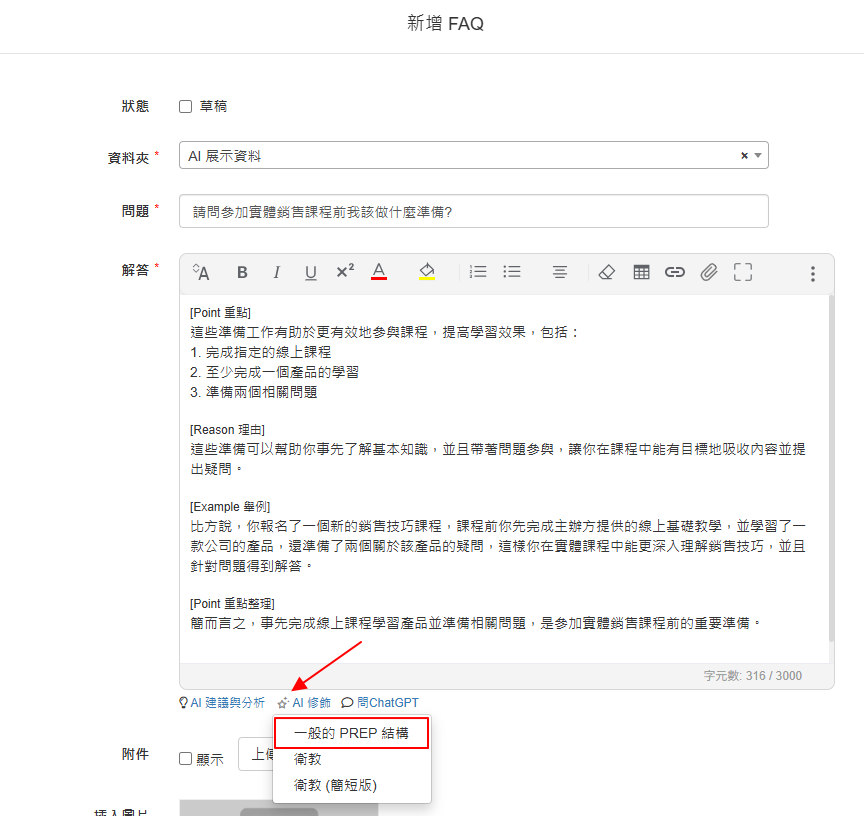This screenshot has height=816, width=864.
Task: Click the 問題 question input field
Action: [x=474, y=212]
